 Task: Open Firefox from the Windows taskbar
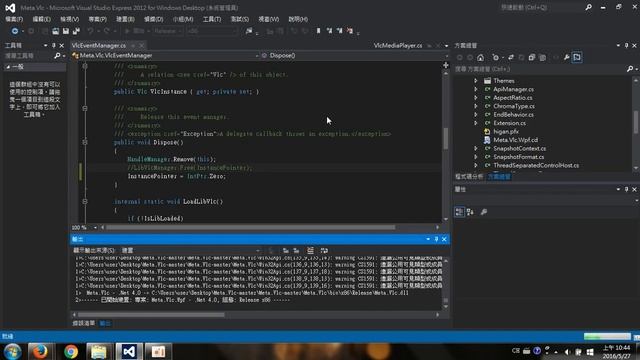(x=40, y=351)
